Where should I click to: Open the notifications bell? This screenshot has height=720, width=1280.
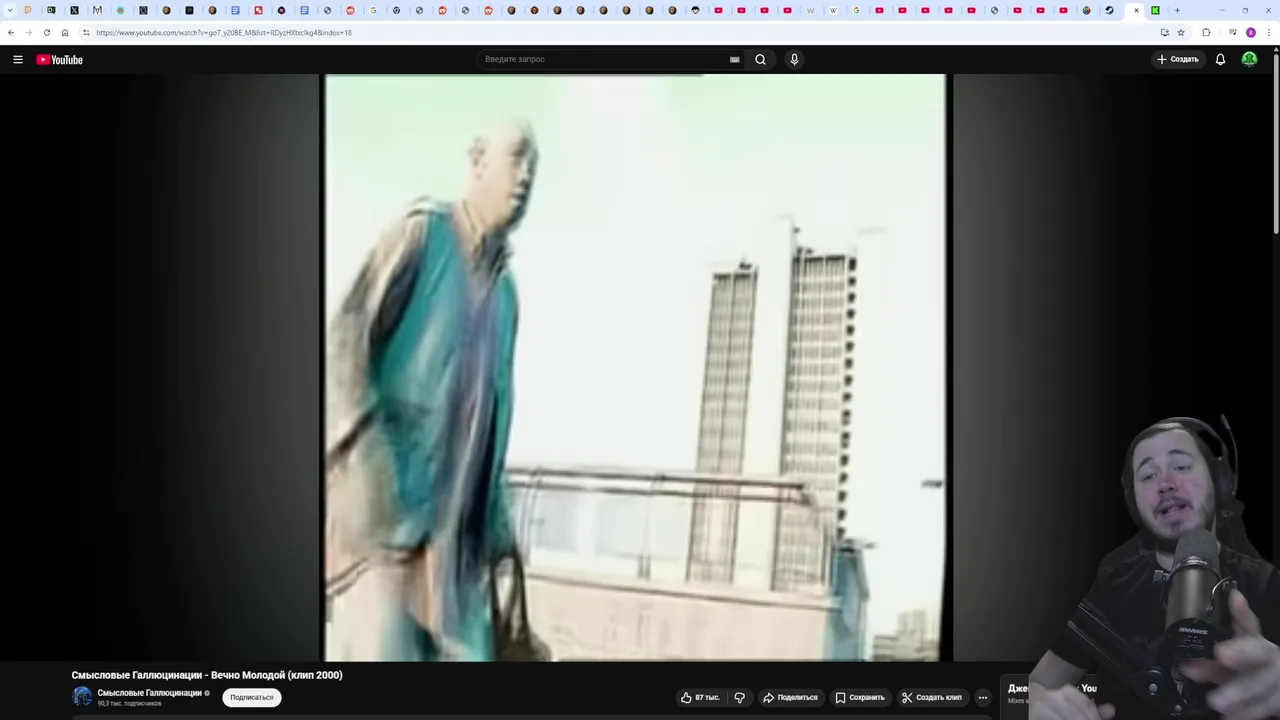click(x=1220, y=59)
